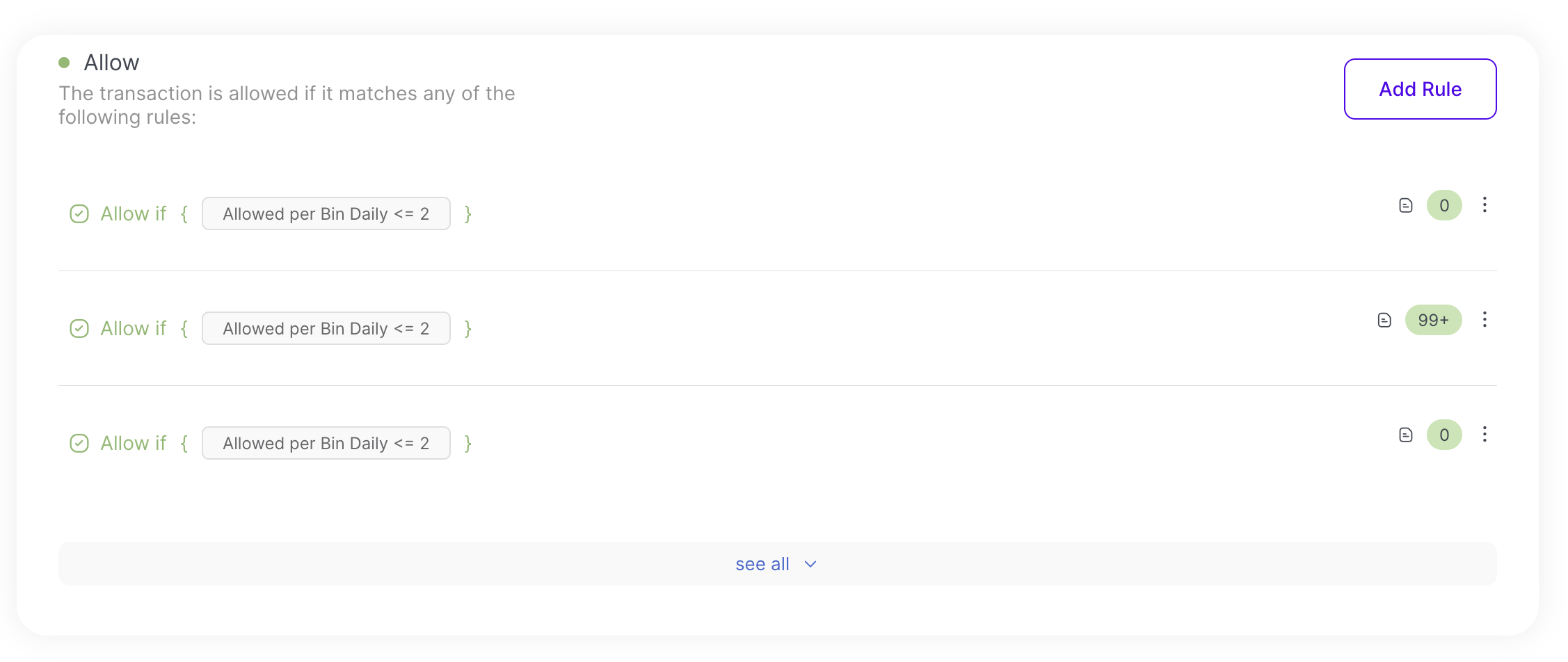Click the third rule's 0 count badge

click(1443, 435)
